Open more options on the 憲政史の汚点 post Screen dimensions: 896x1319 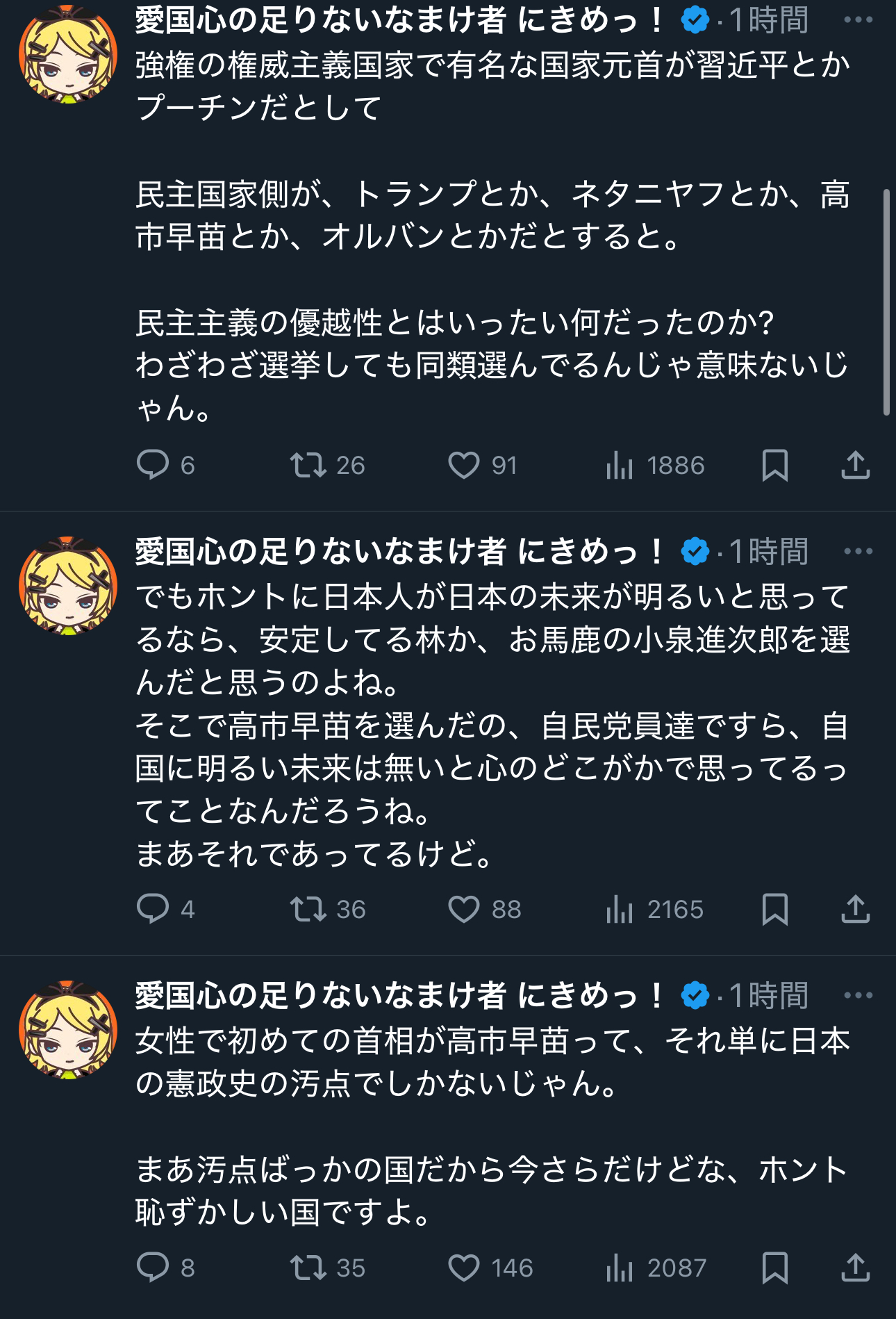click(x=858, y=995)
